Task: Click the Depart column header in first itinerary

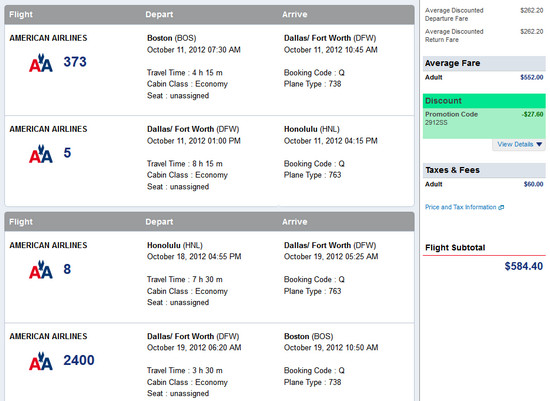Action: coord(159,15)
